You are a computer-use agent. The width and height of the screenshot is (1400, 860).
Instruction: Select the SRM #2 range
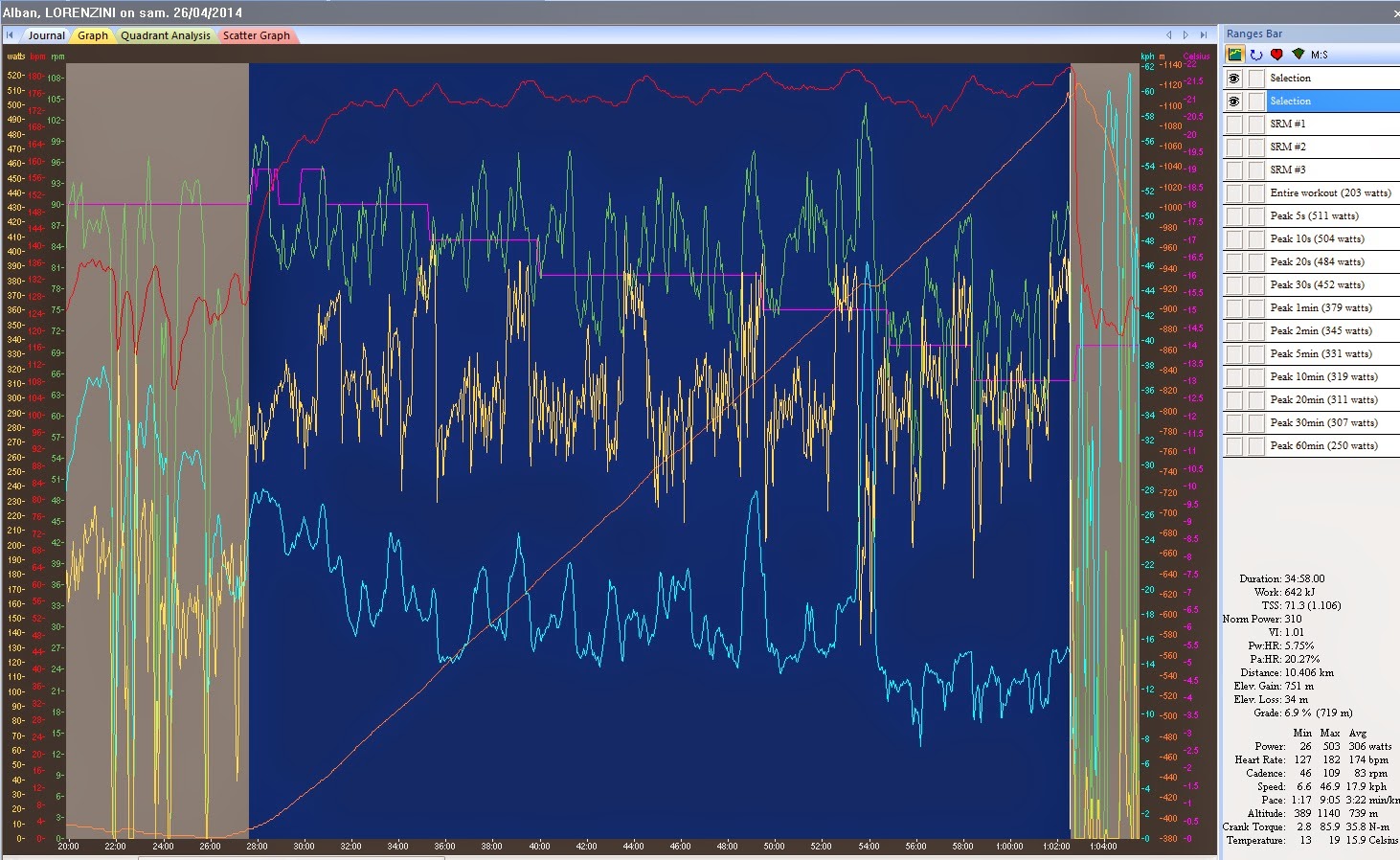[x=1332, y=147]
